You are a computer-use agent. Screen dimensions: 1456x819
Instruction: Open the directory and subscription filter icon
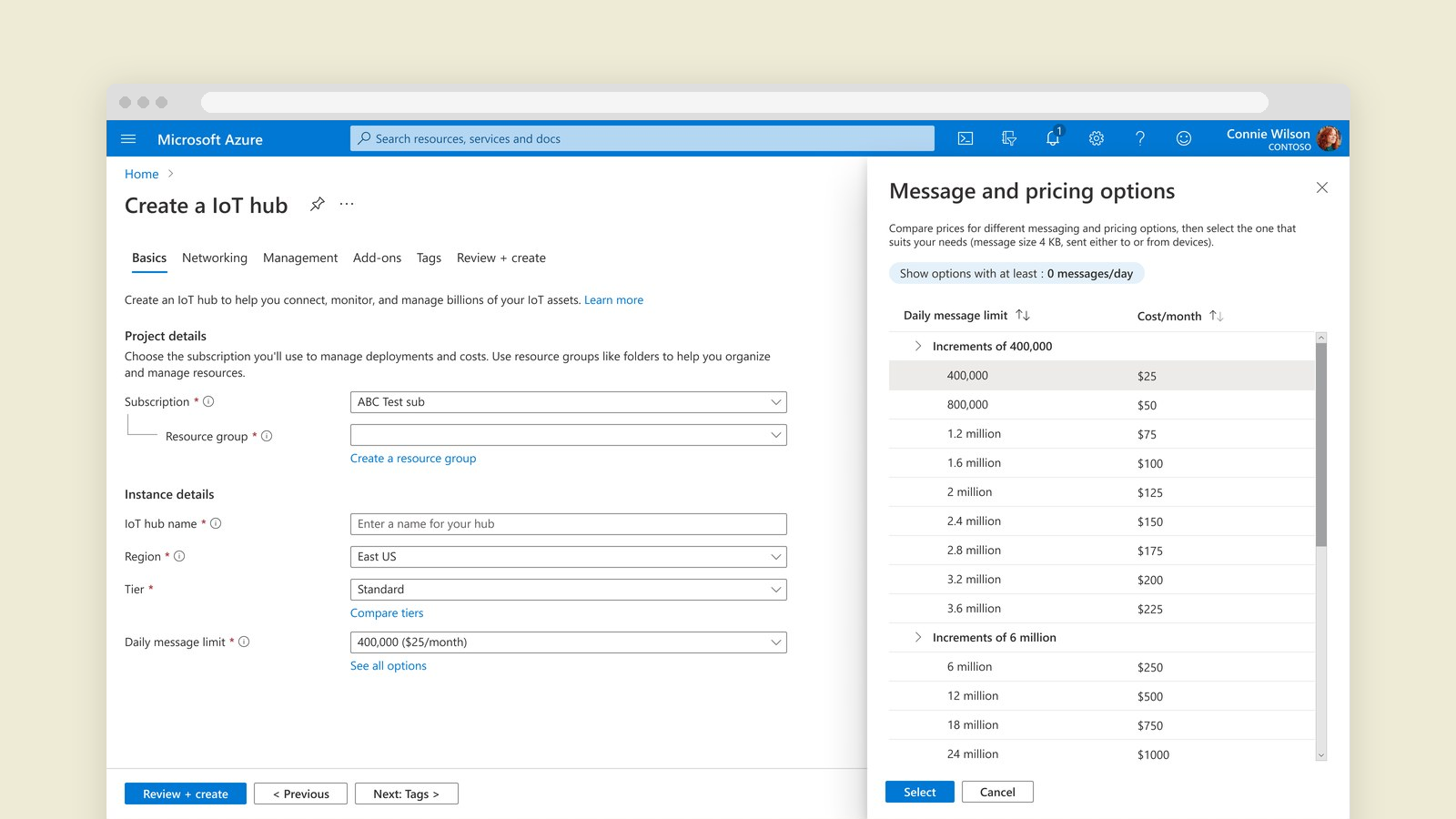coord(1009,138)
